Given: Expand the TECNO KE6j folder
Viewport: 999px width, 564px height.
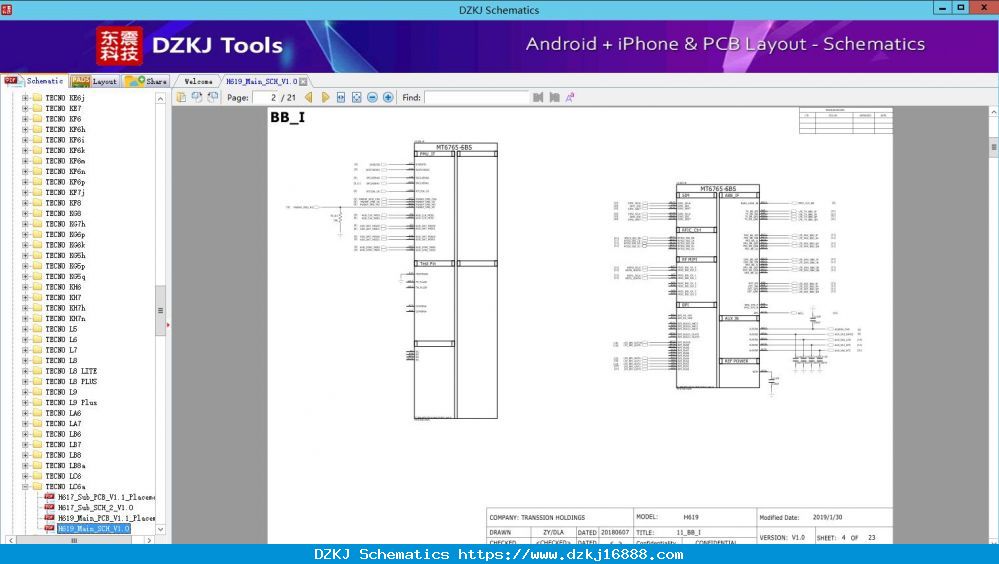Looking at the screenshot, I should tap(25, 98).
